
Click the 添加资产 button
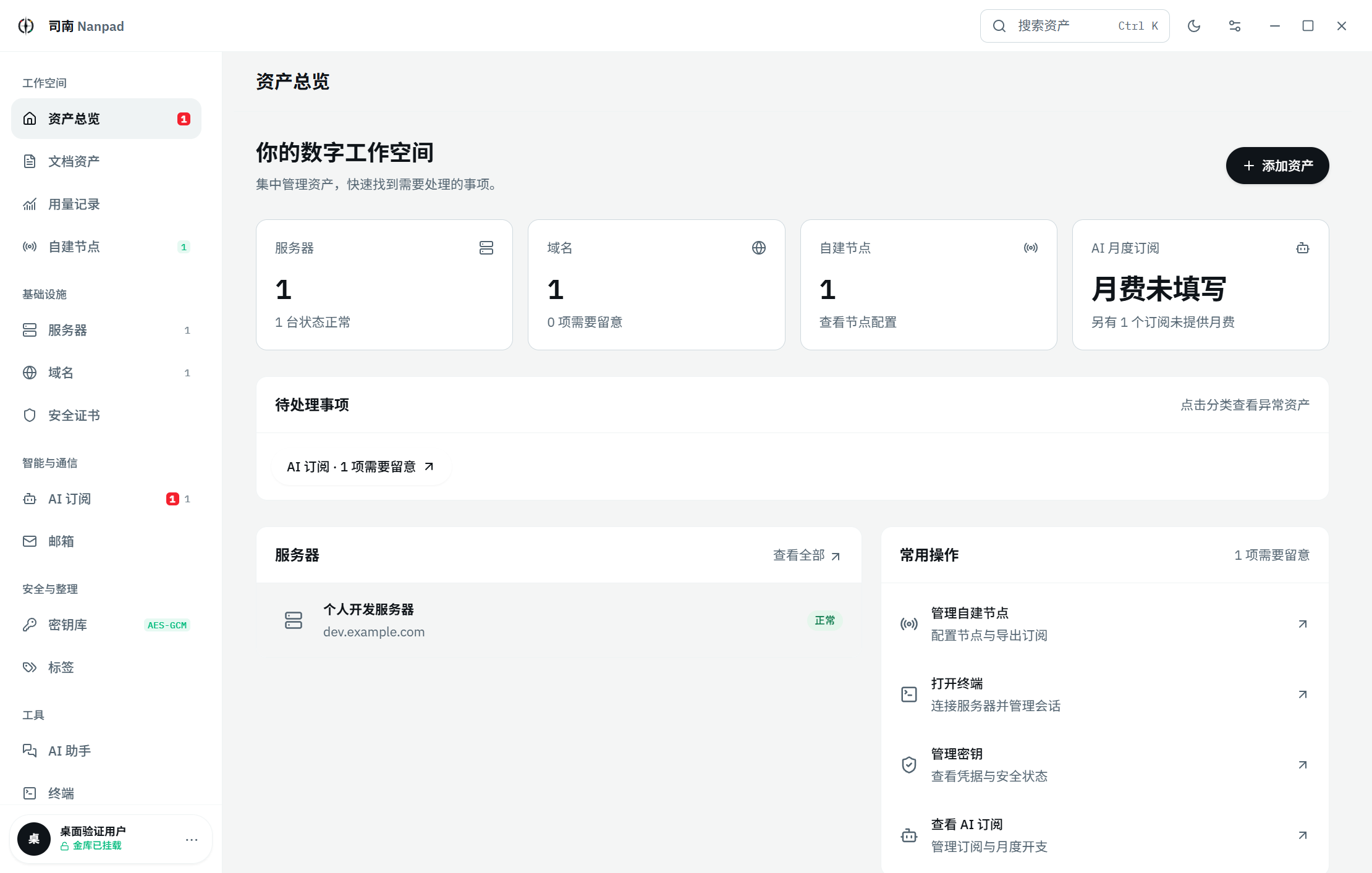pos(1277,166)
